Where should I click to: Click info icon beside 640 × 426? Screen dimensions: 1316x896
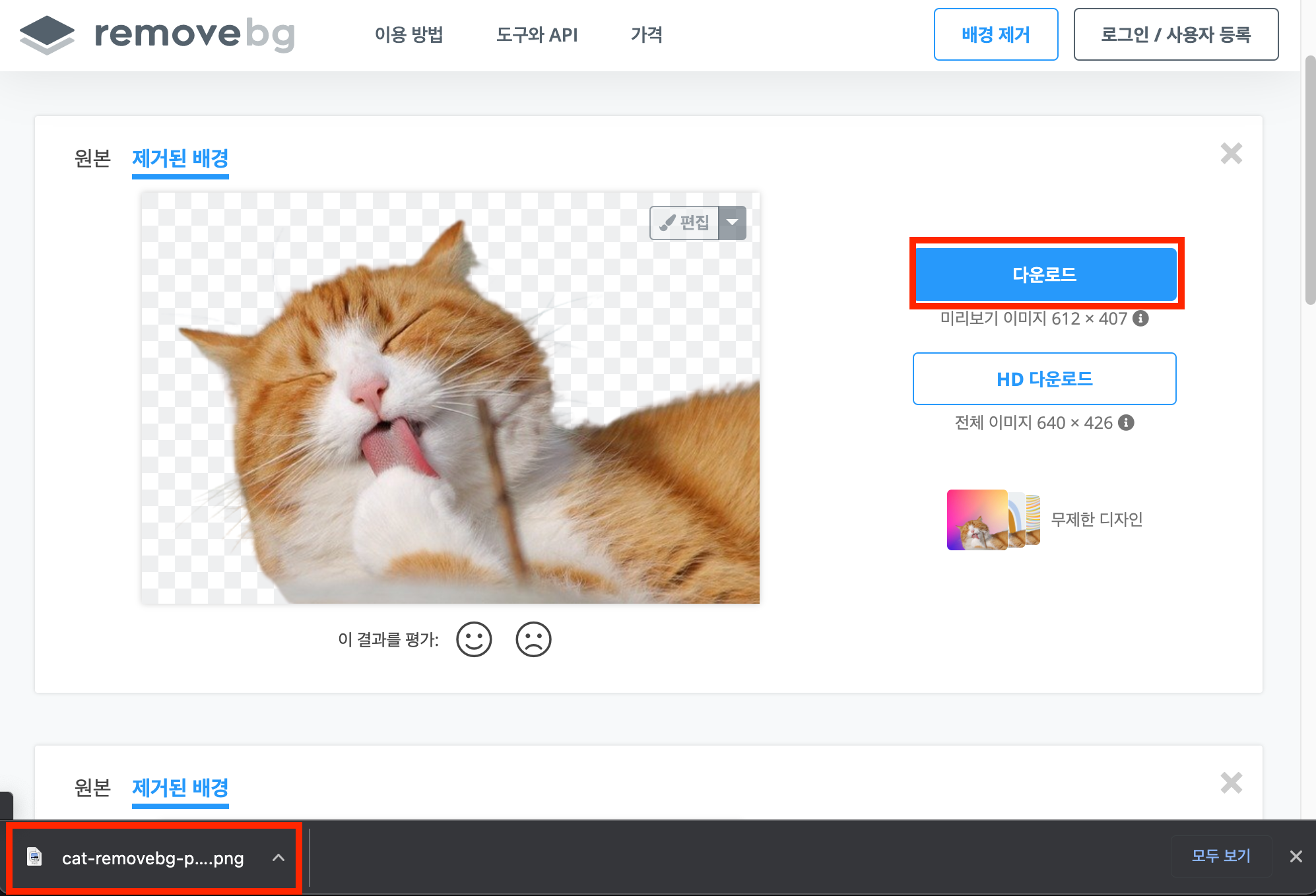point(1127,423)
